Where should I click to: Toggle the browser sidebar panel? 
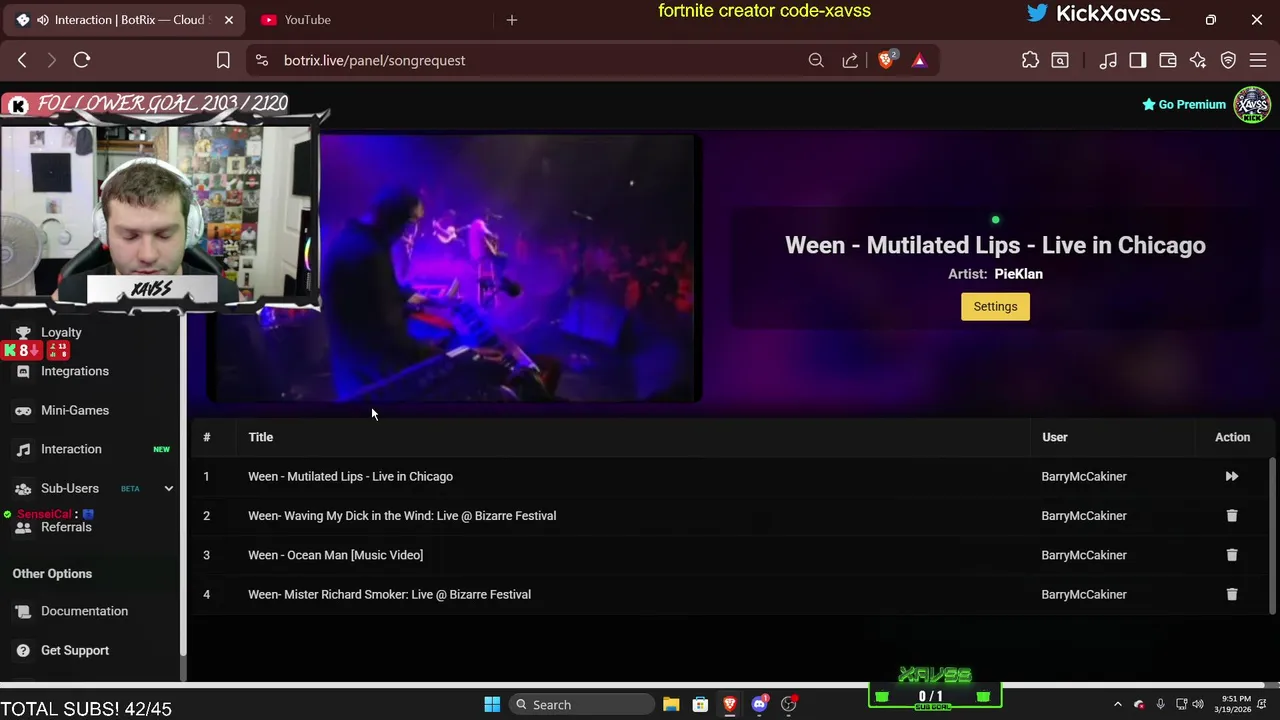click(1138, 61)
